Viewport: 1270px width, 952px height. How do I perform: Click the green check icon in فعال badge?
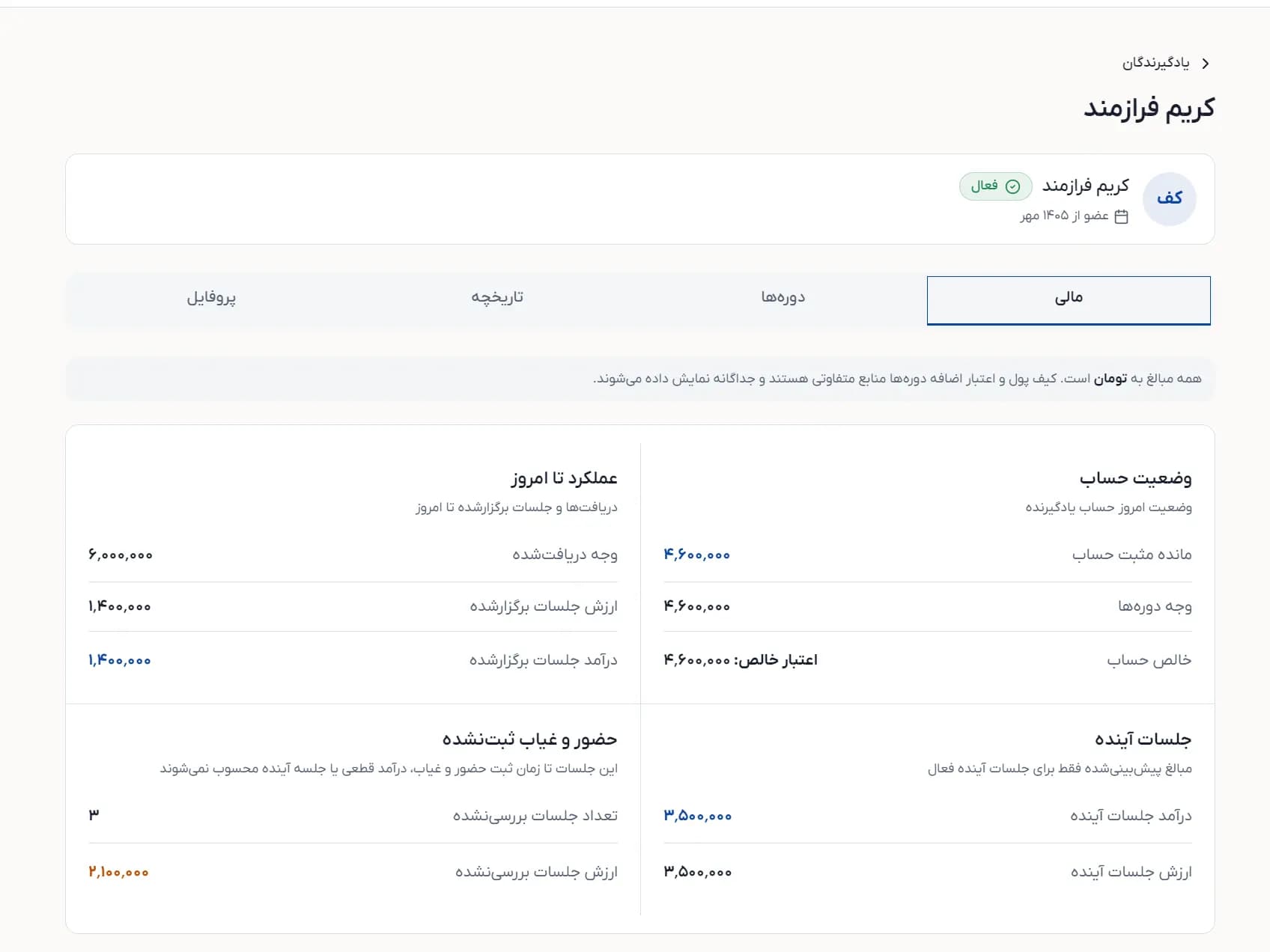[x=1012, y=186]
